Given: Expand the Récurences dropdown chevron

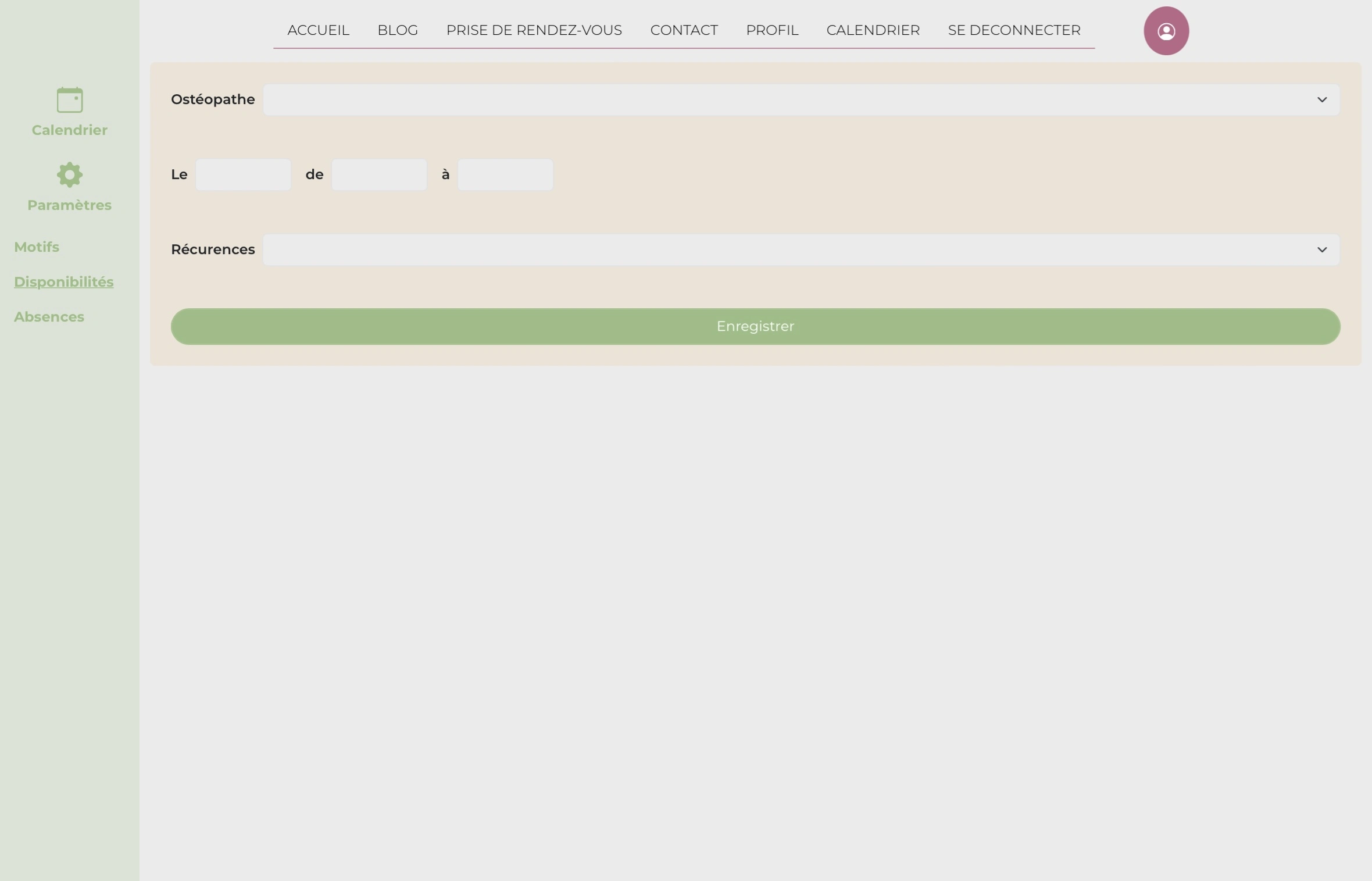Looking at the screenshot, I should [x=1321, y=249].
